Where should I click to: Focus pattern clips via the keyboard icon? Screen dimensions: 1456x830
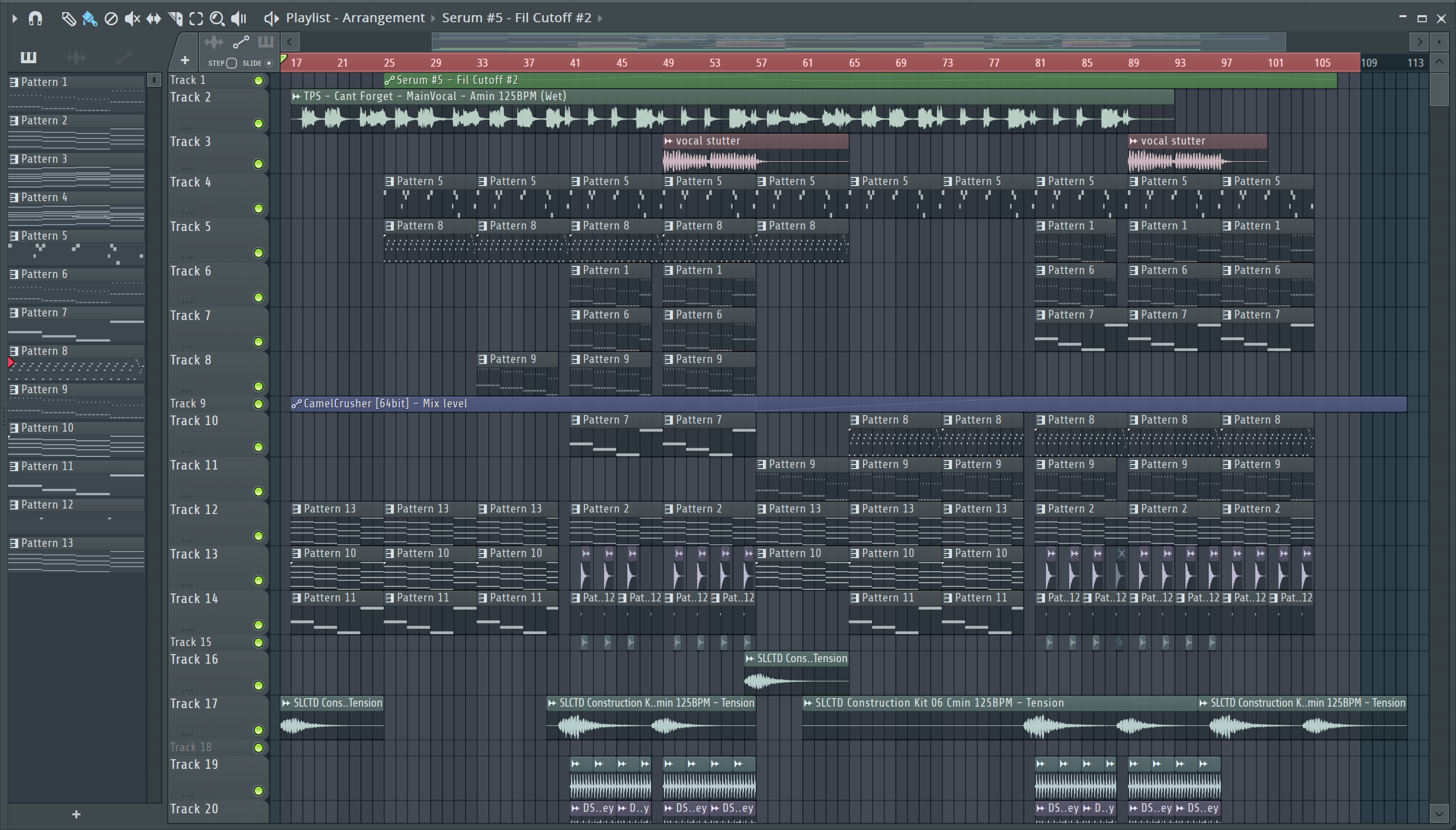pos(265,41)
